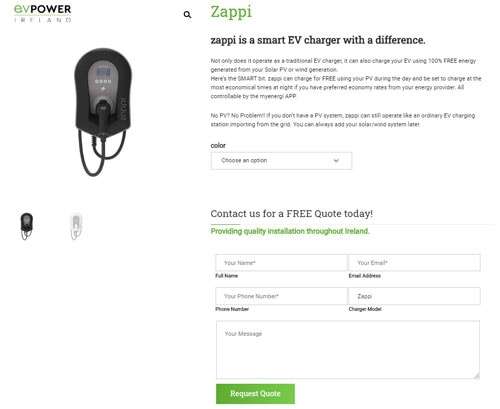Click the Zappi page title
500x409 pixels.
pos(231,12)
